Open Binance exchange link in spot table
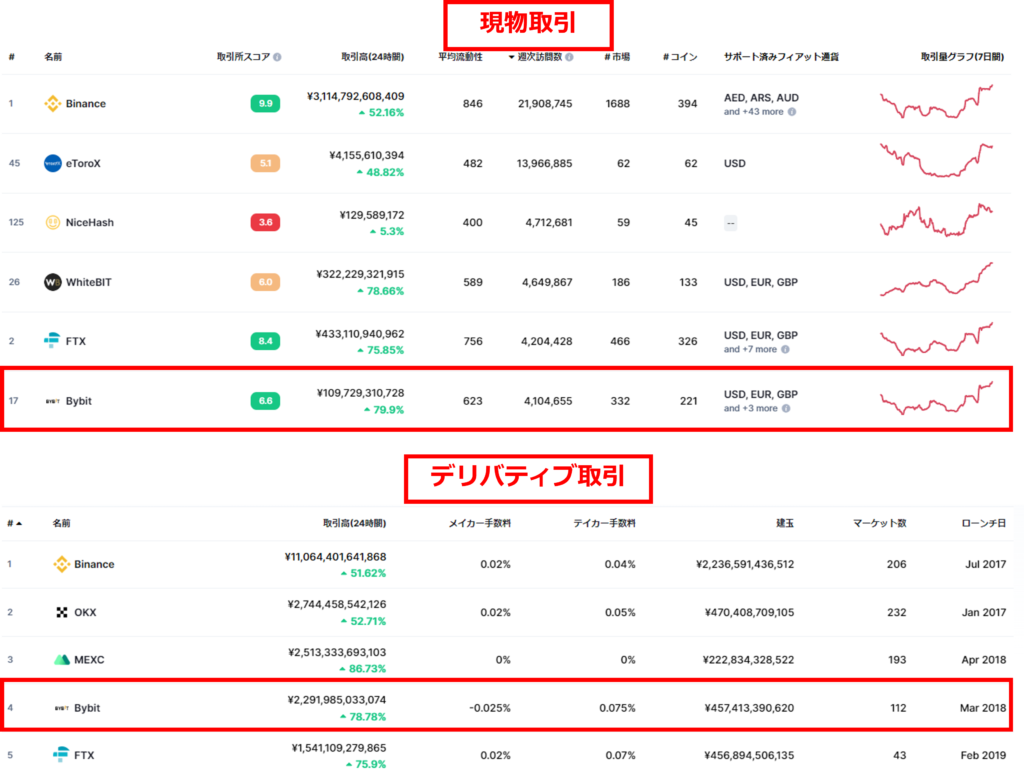This screenshot has height=779, width=1024. (x=86, y=103)
